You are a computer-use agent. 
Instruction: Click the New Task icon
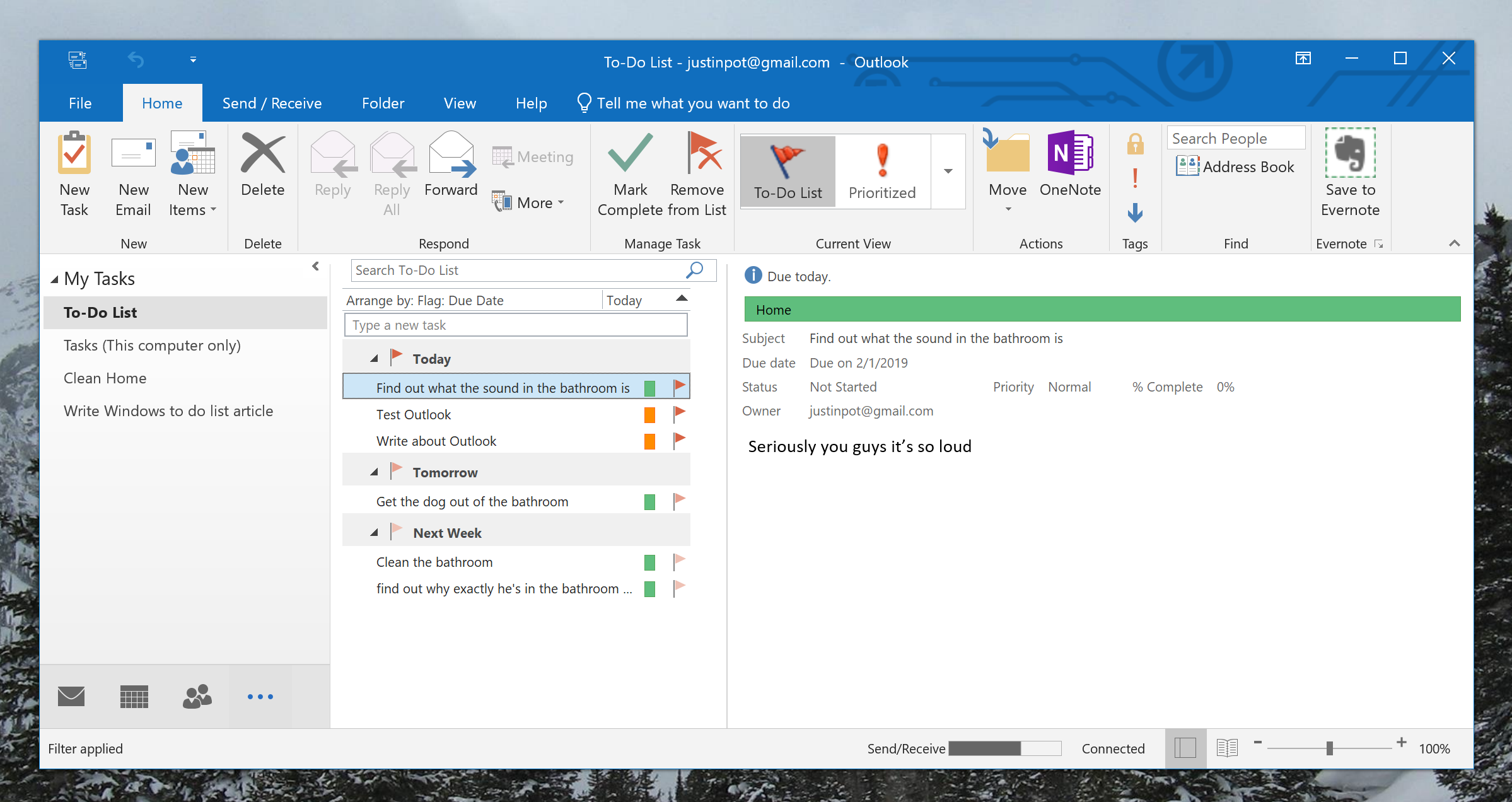click(x=74, y=153)
